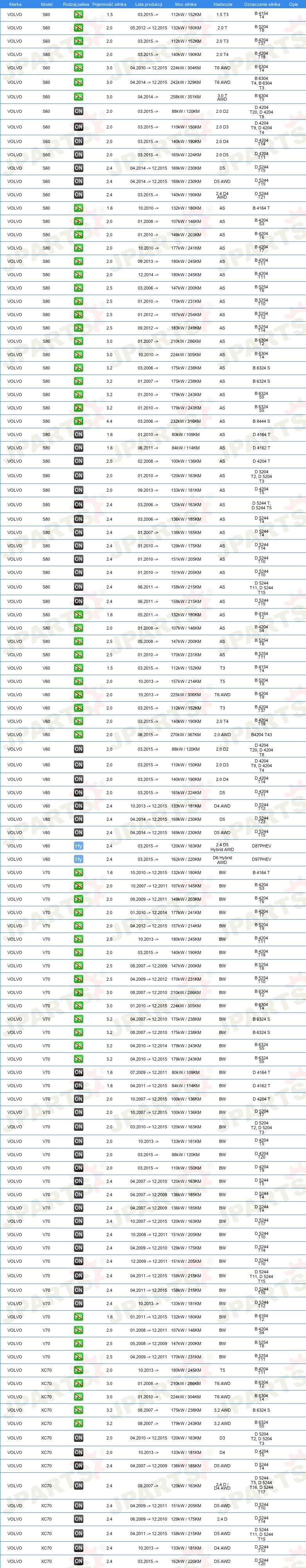The height and width of the screenshot is (1568, 306).
Task: Click the hybrid Hy icon for D87PHEV engine
Action: [x=79, y=846]
